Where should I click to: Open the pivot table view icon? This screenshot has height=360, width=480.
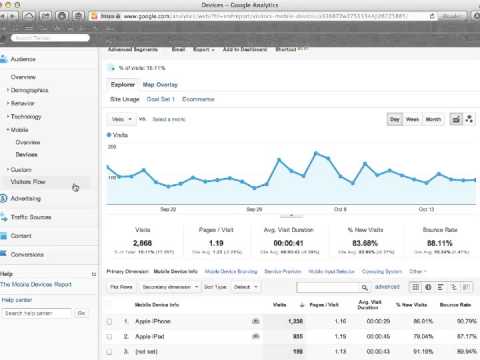pyautogui.click(x=466, y=287)
